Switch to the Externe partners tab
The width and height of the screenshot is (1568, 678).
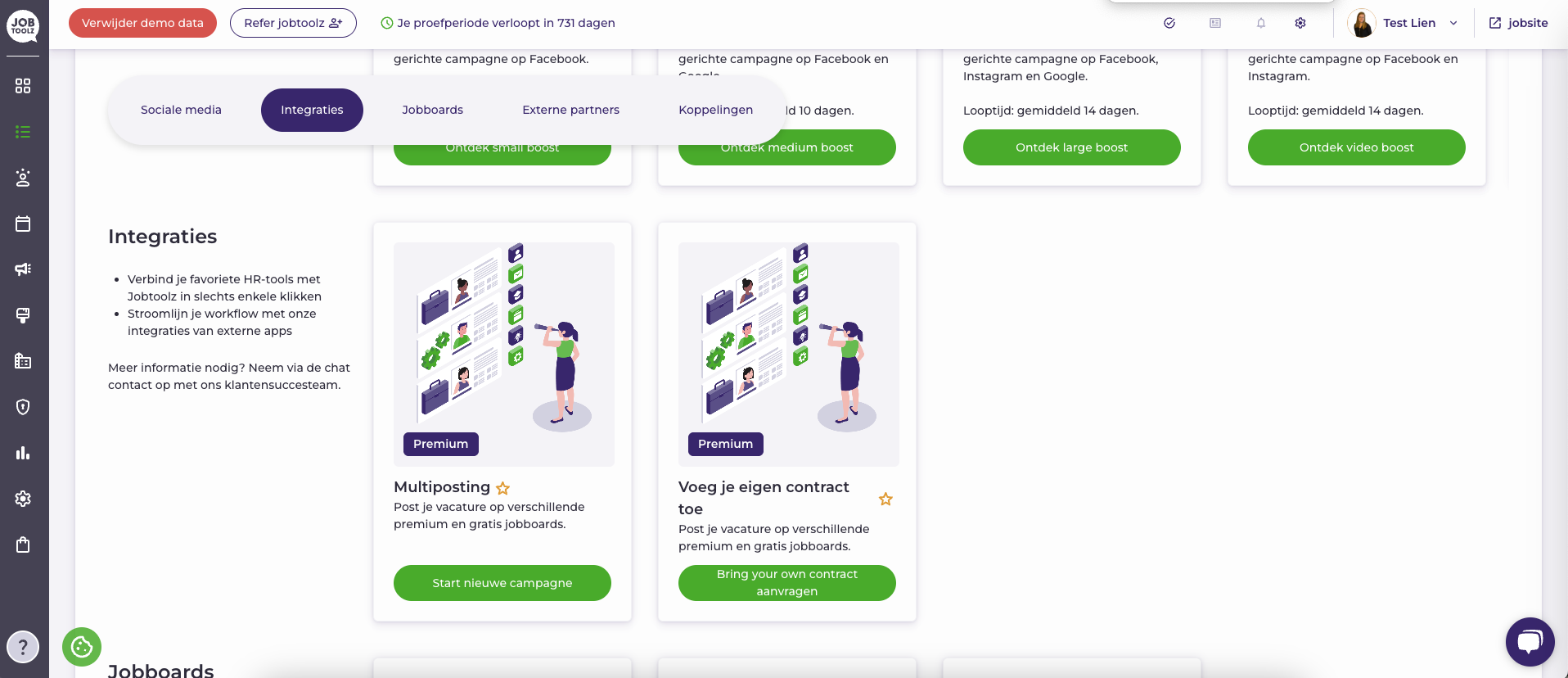(x=570, y=110)
